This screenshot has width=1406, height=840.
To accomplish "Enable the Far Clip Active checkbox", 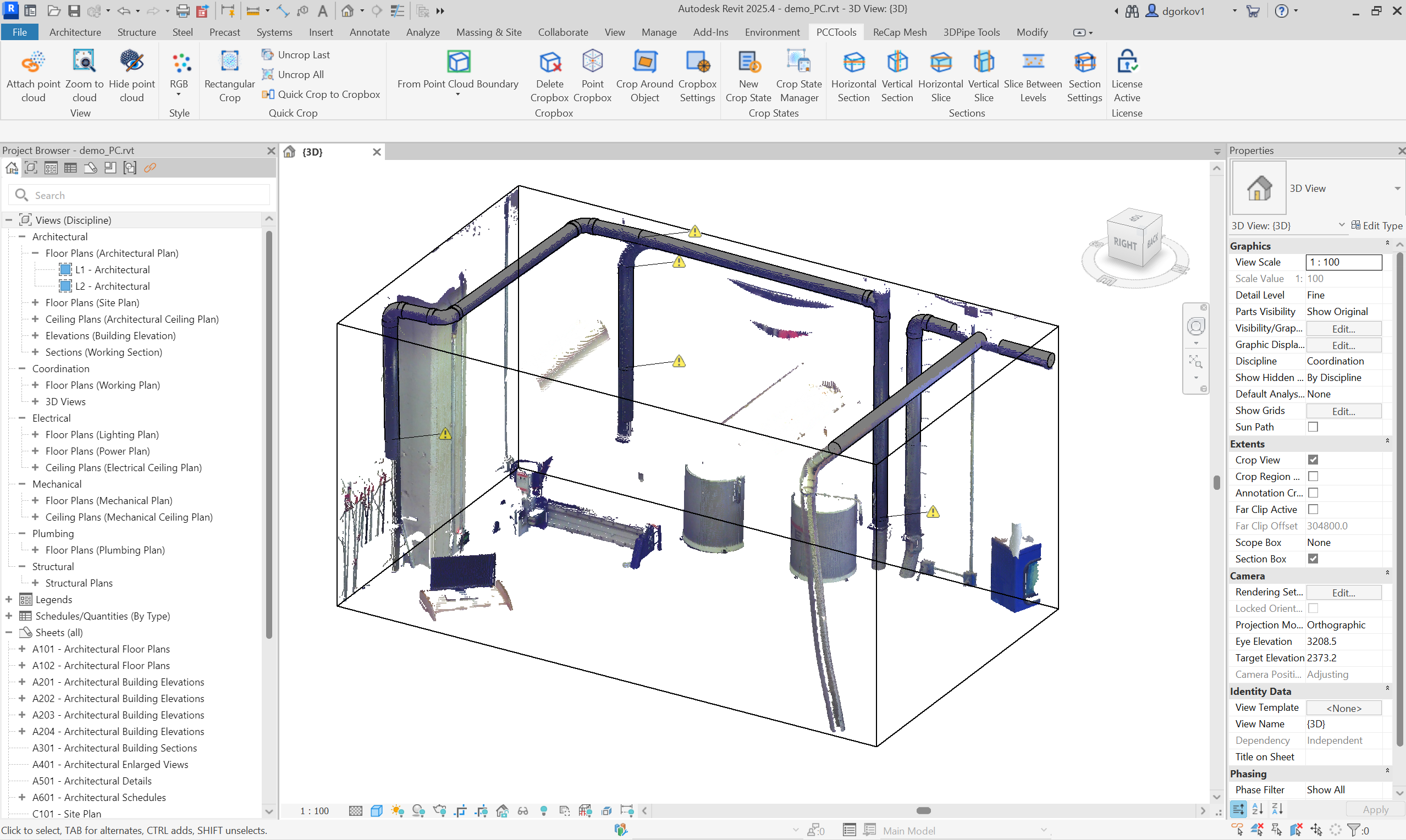I will (x=1313, y=509).
